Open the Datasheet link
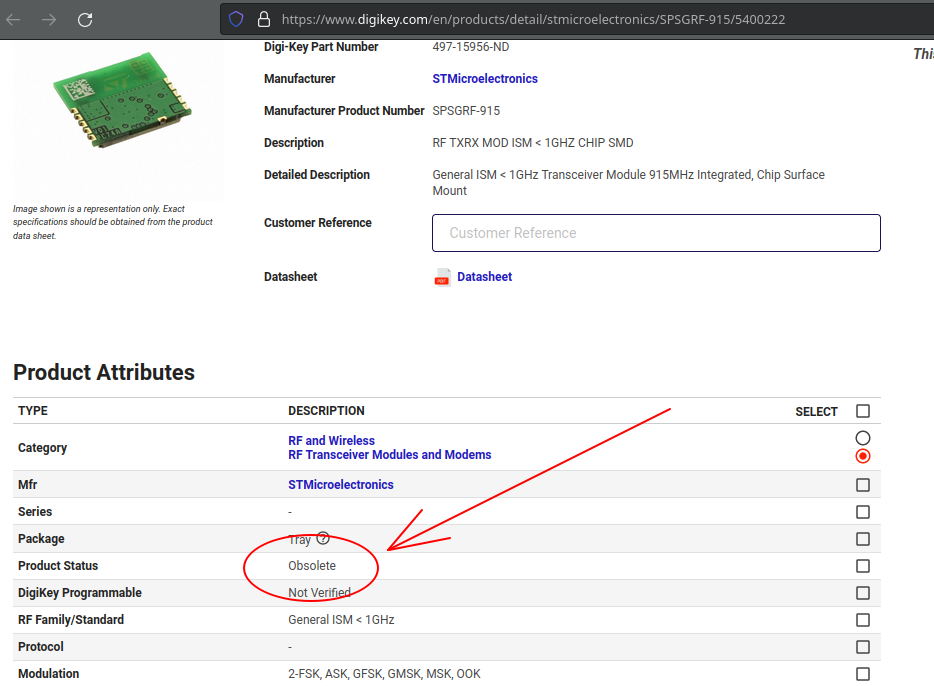The width and height of the screenshot is (934, 686). coord(487,277)
